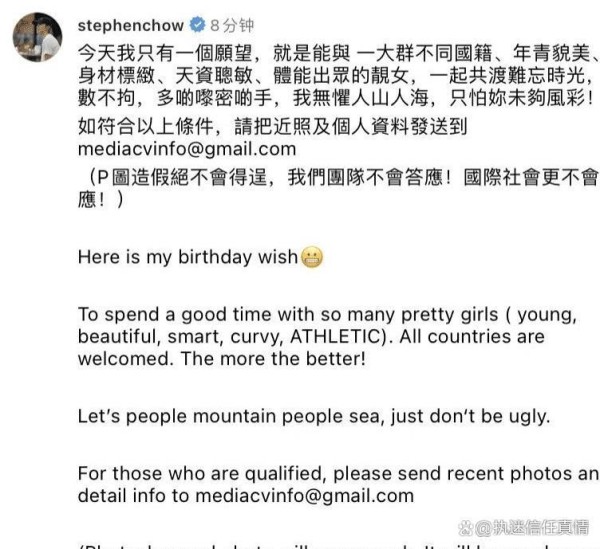
Task: Click the blue verified badge icon
Action: pos(197,25)
